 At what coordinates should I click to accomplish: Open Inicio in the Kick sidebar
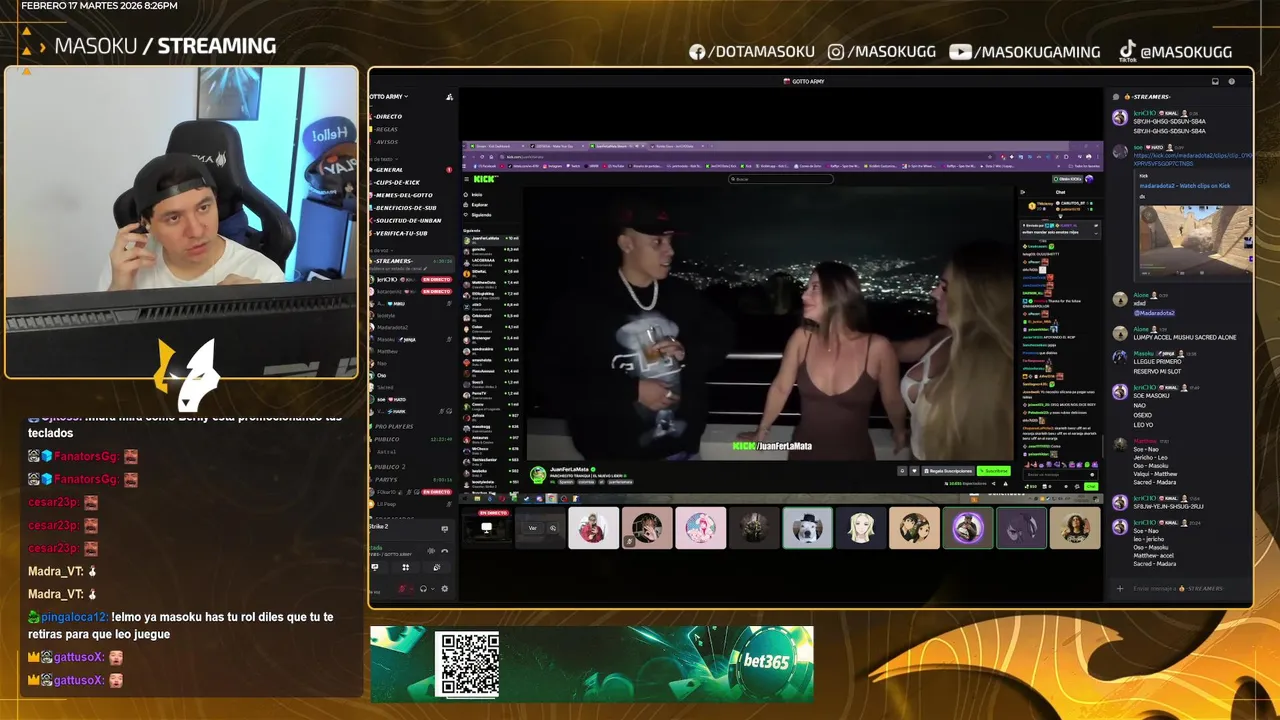[x=476, y=194]
